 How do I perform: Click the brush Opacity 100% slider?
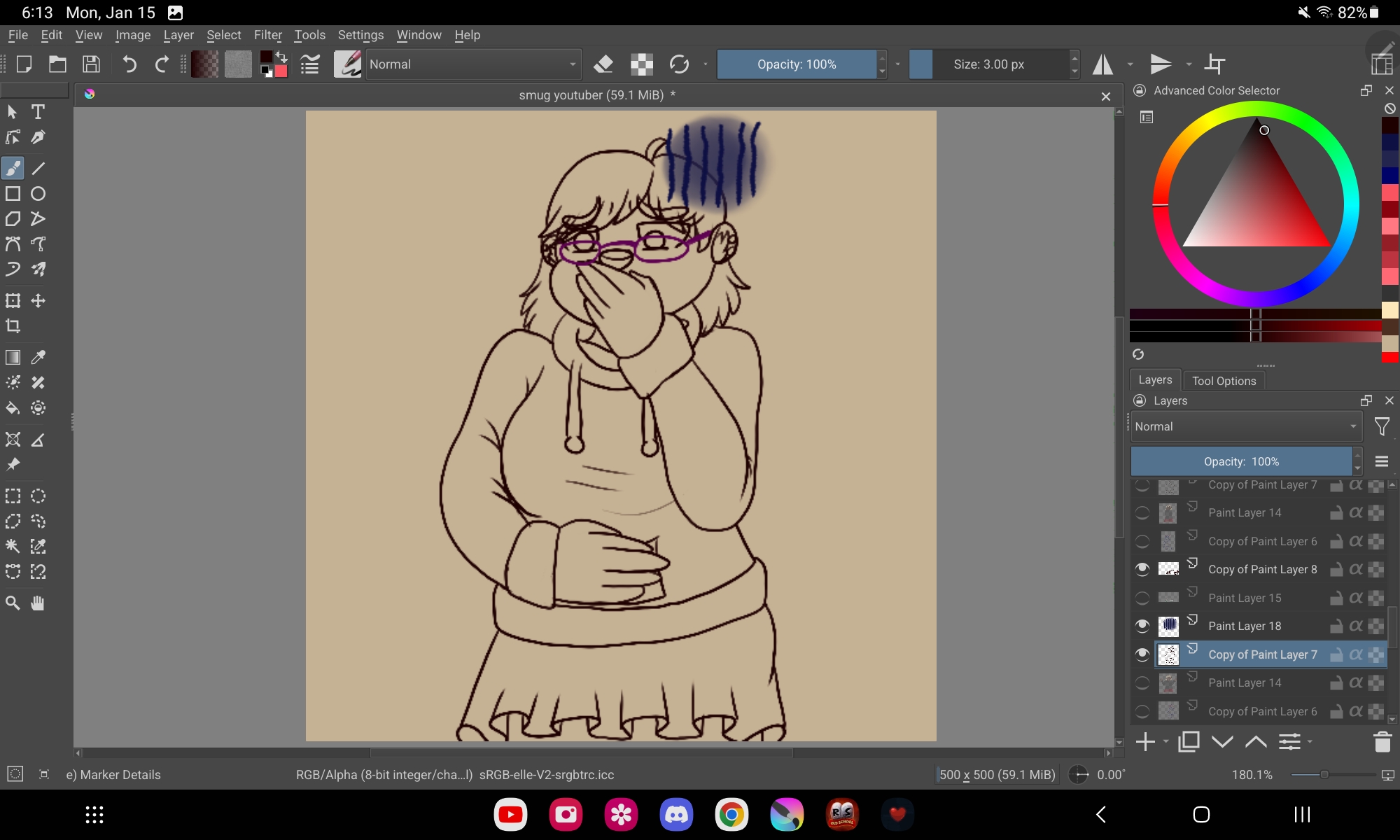pyautogui.click(x=796, y=64)
